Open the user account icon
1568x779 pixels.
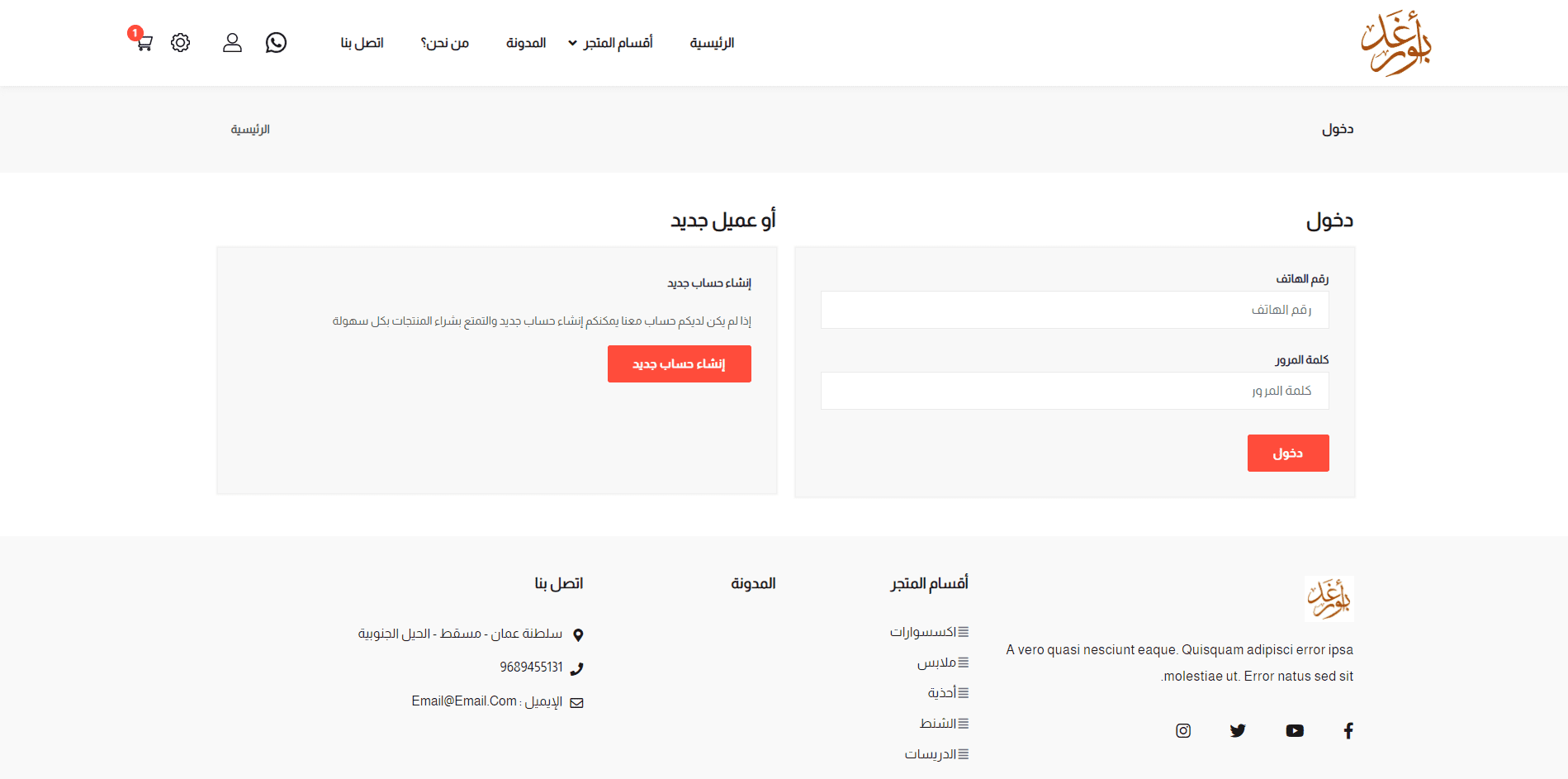pyautogui.click(x=232, y=42)
